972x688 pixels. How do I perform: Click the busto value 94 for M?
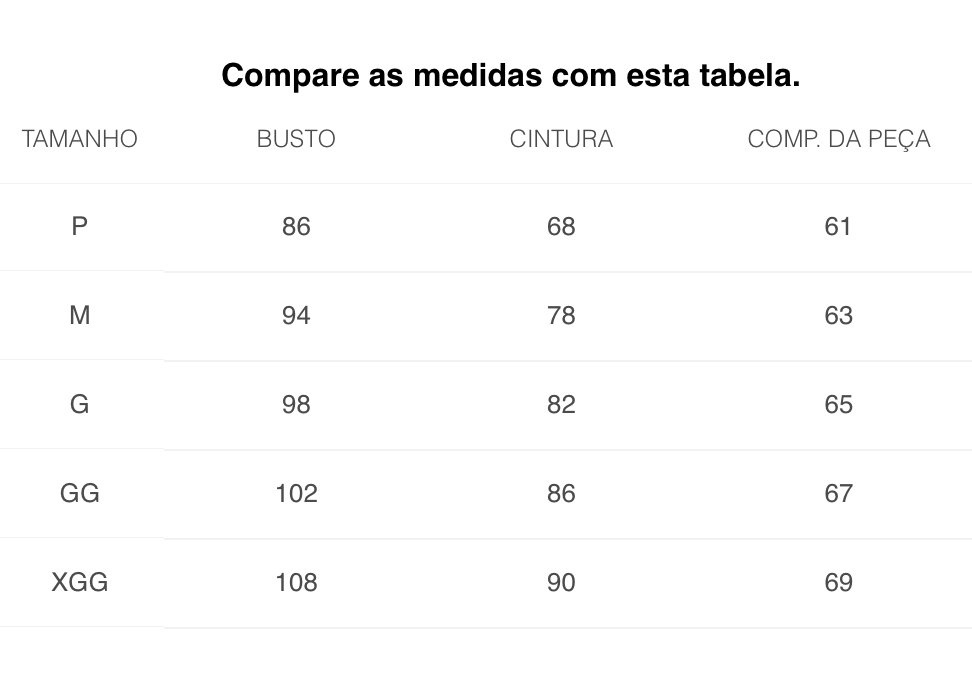click(x=296, y=315)
